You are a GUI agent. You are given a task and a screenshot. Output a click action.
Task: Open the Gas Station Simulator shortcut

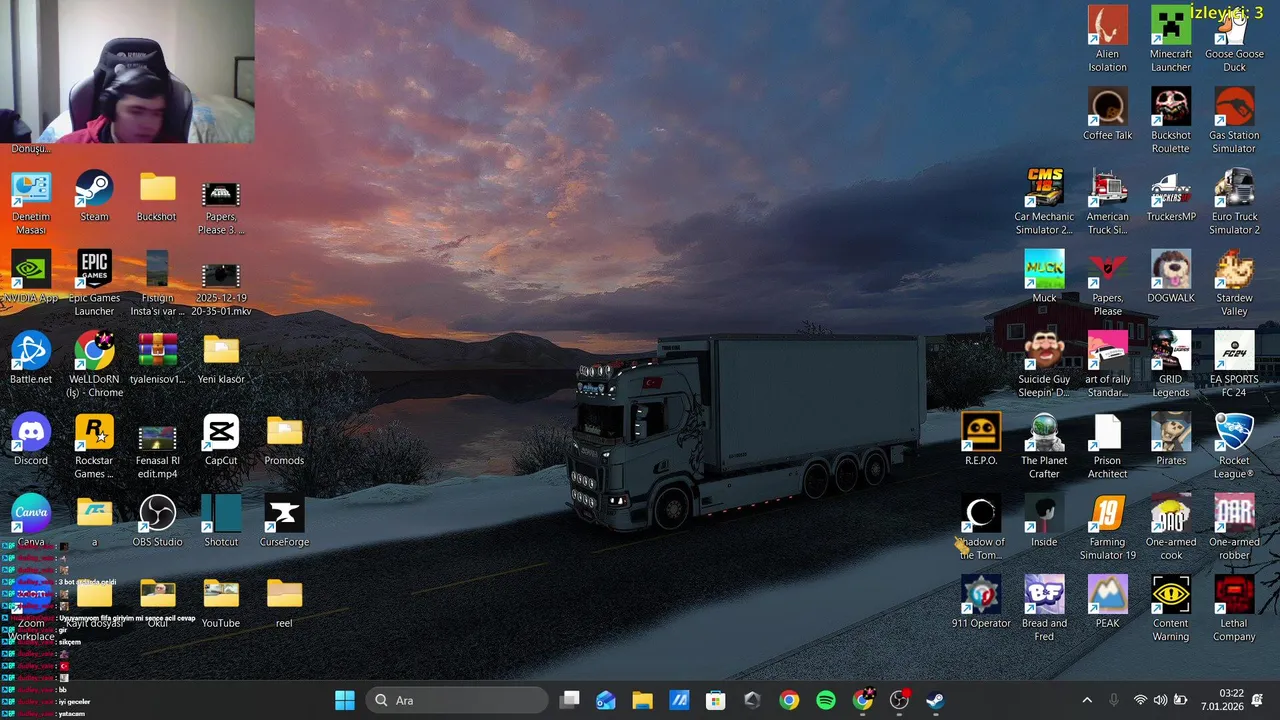(1234, 121)
